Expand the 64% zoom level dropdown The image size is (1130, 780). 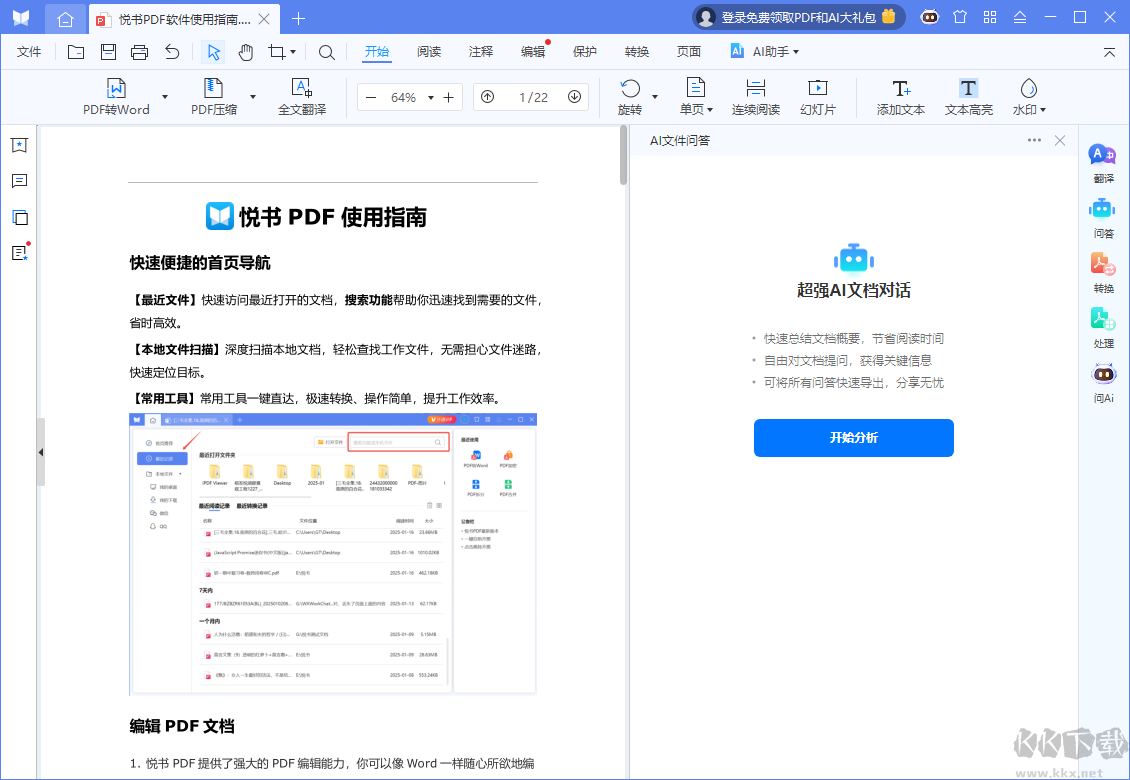[x=431, y=98]
